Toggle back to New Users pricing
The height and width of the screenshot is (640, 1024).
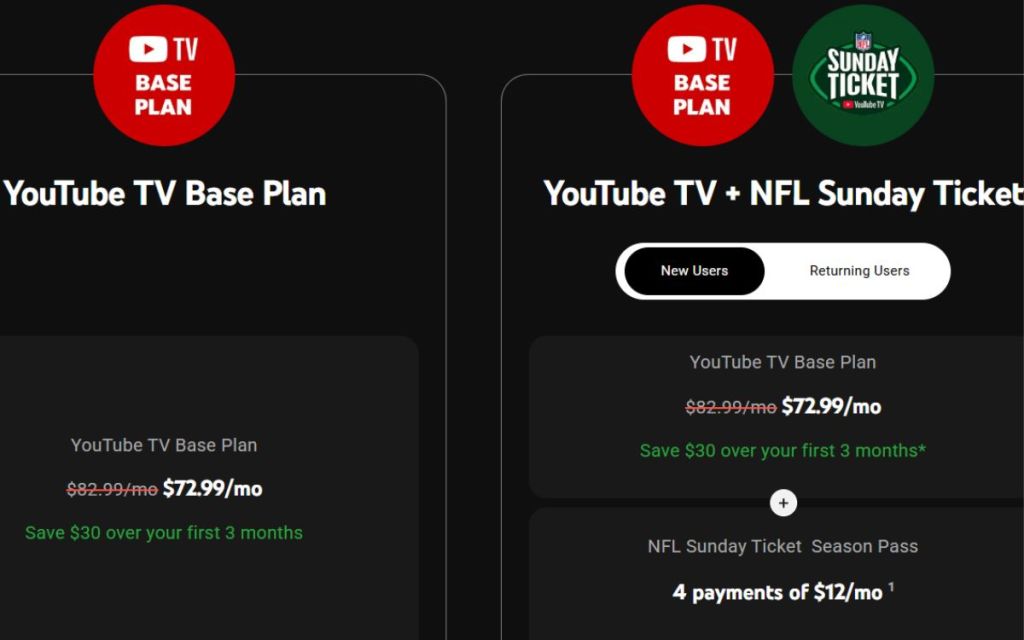coord(693,270)
